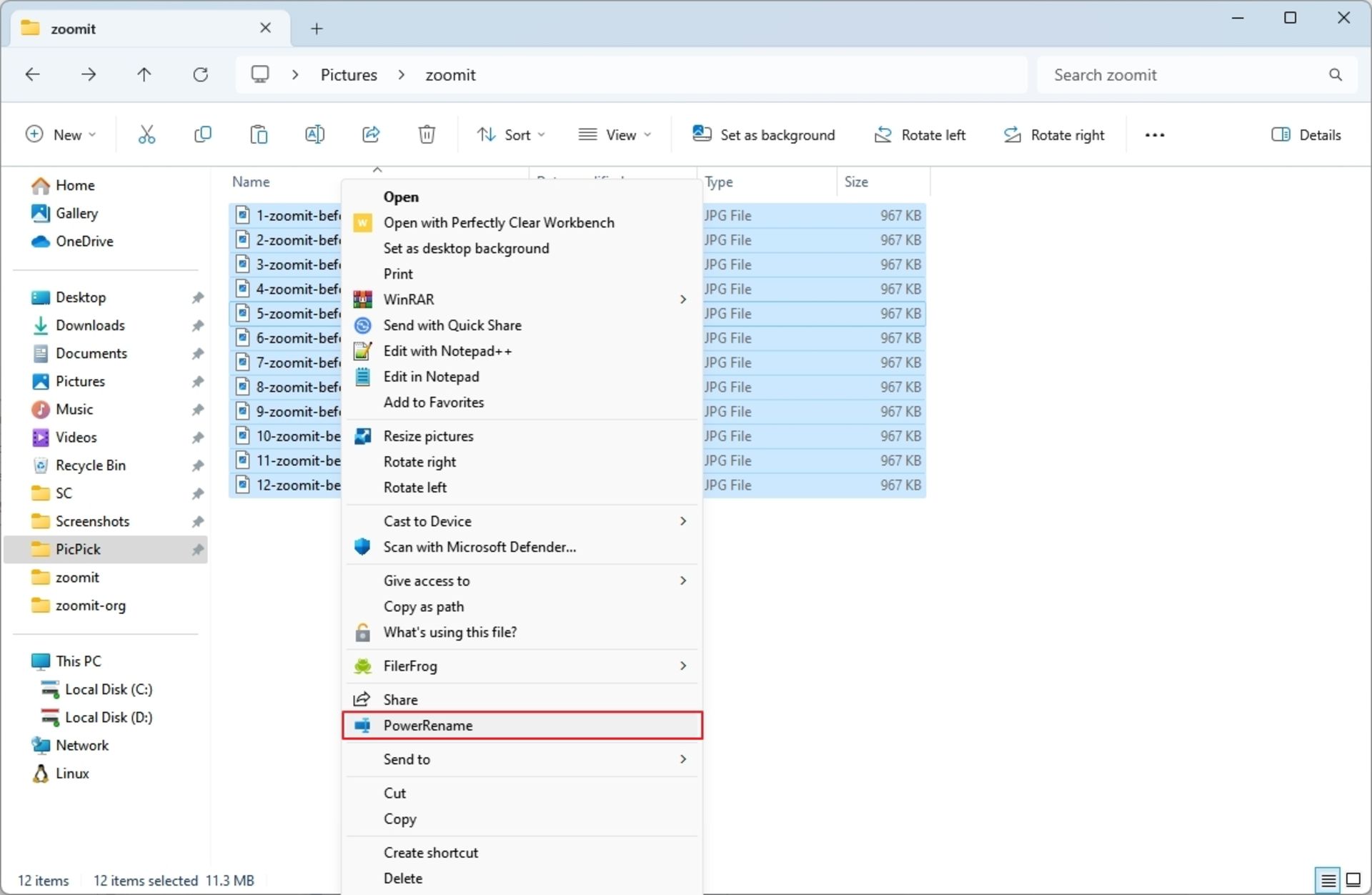Select Copy as path
Image resolution: width=1372 pixels, height=895 pixels.
pyautogui.click(x=522, y=606)
